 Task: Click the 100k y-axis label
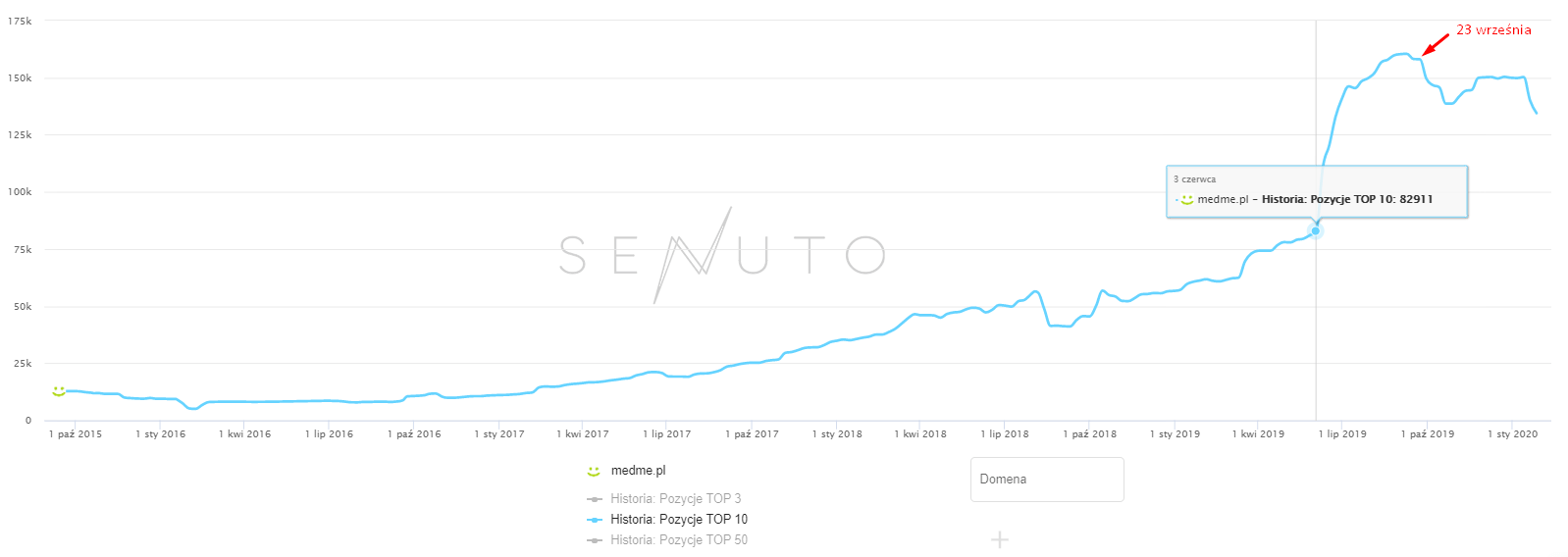pyautogui.click(x=20, y=192)
